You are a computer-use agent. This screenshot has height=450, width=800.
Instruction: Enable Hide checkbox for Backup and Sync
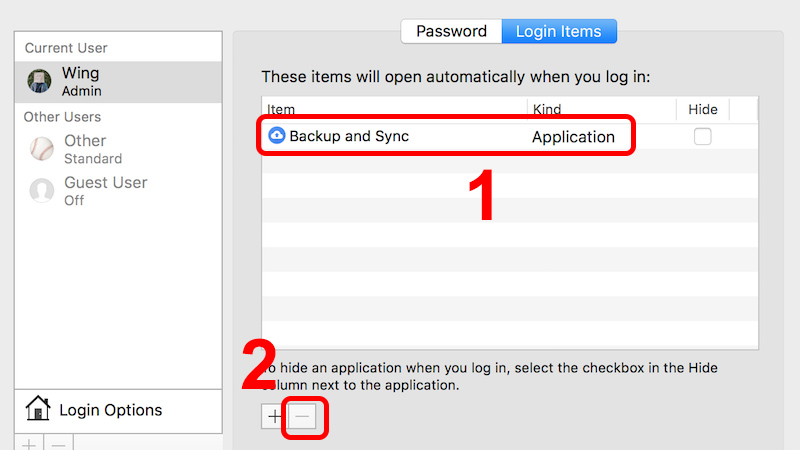(703, 137)
